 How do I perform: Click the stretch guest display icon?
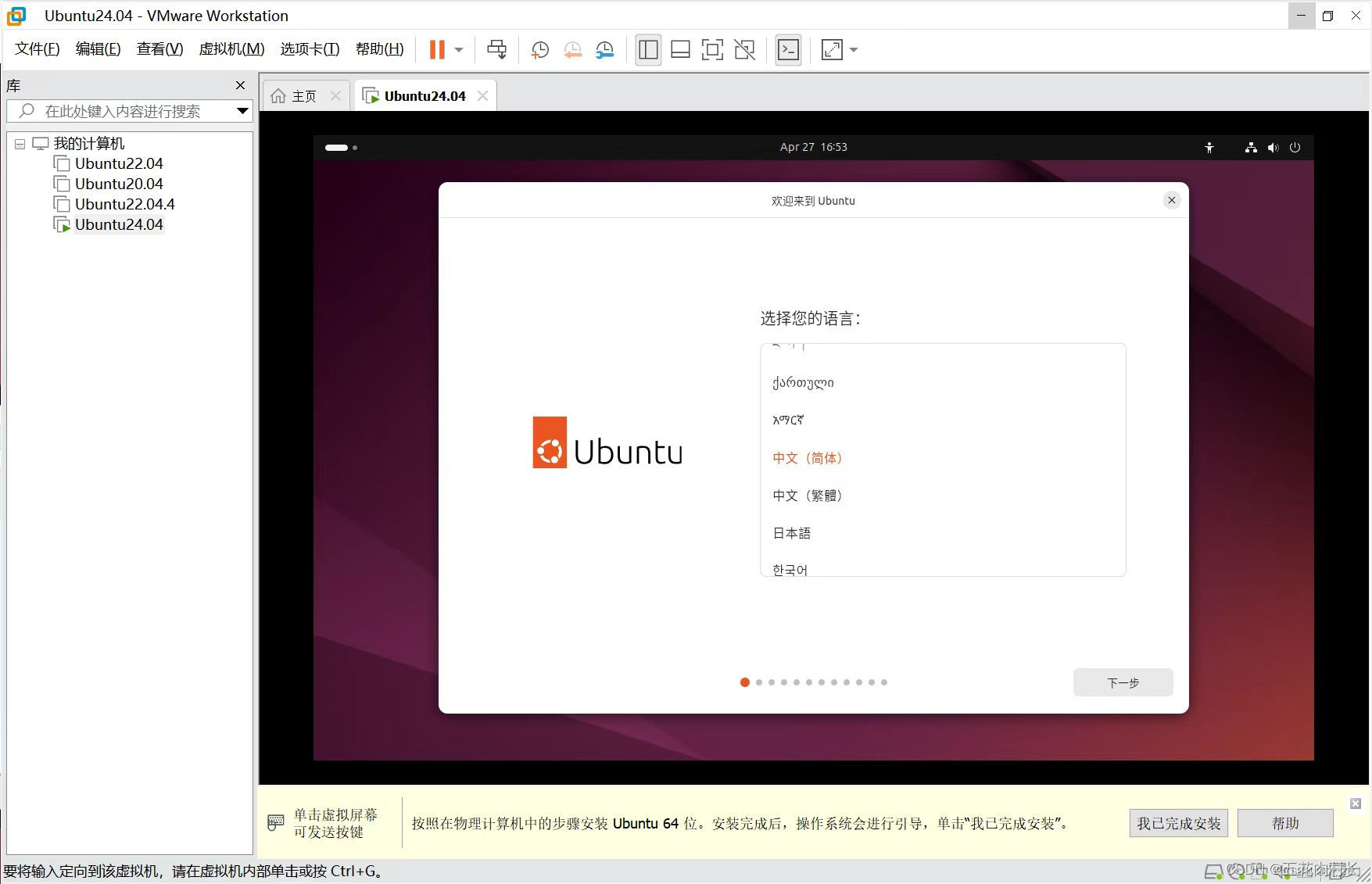pyautogui.click(x=833, y=50)
